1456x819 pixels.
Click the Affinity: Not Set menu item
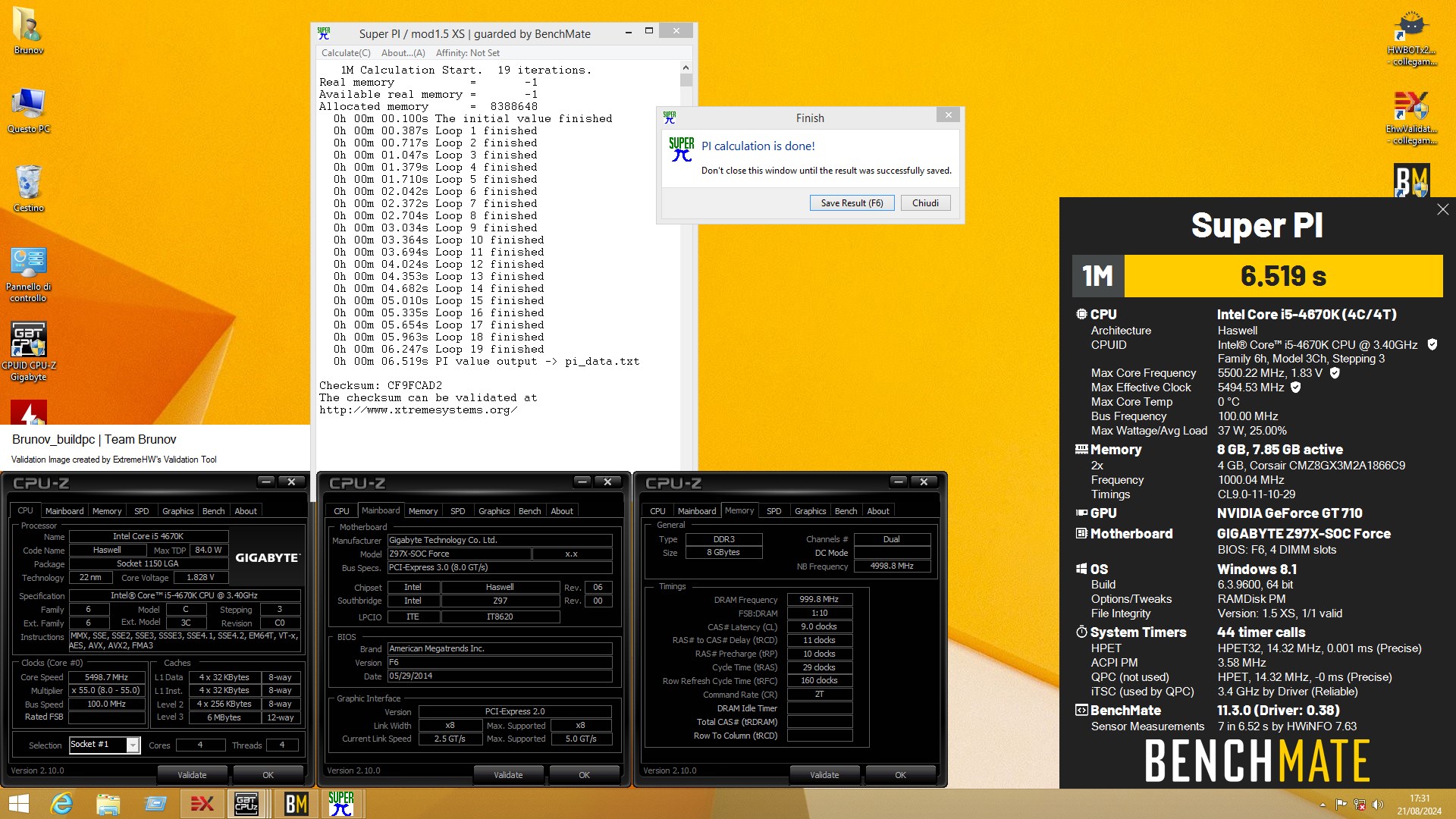coord(468,53)
